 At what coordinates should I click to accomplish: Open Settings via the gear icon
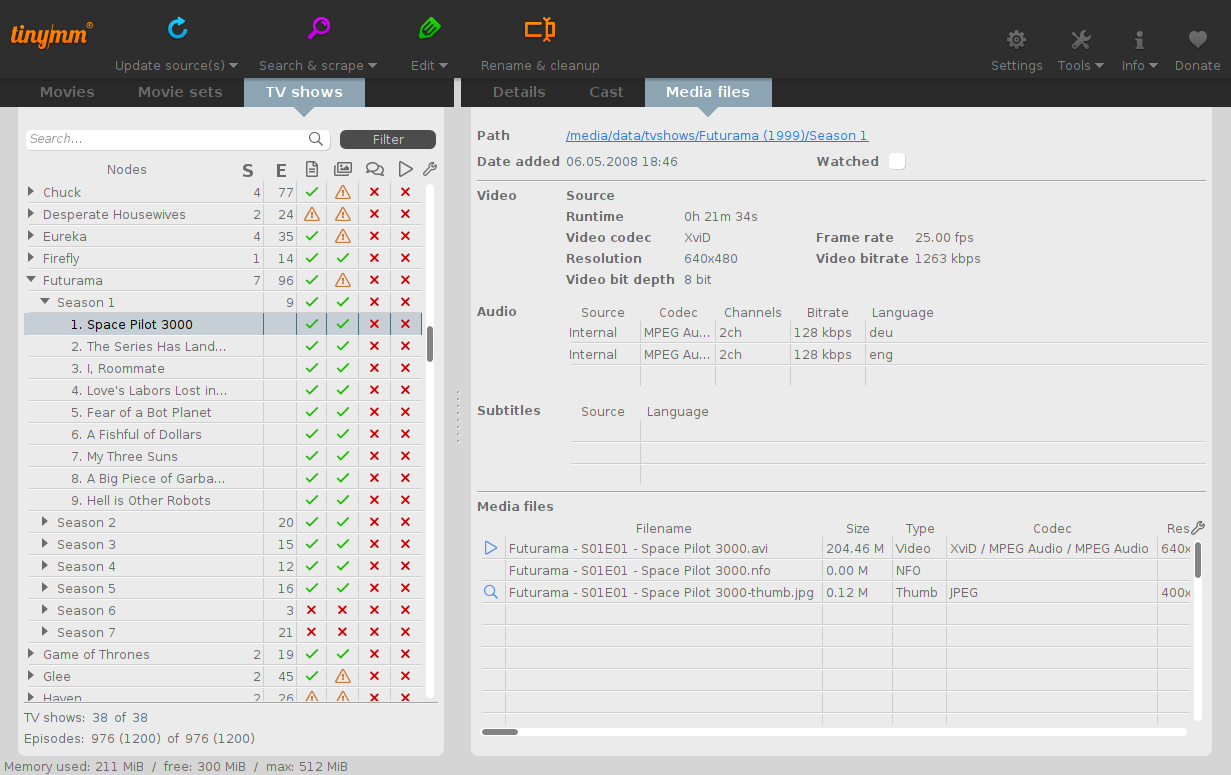[1017, 40]
